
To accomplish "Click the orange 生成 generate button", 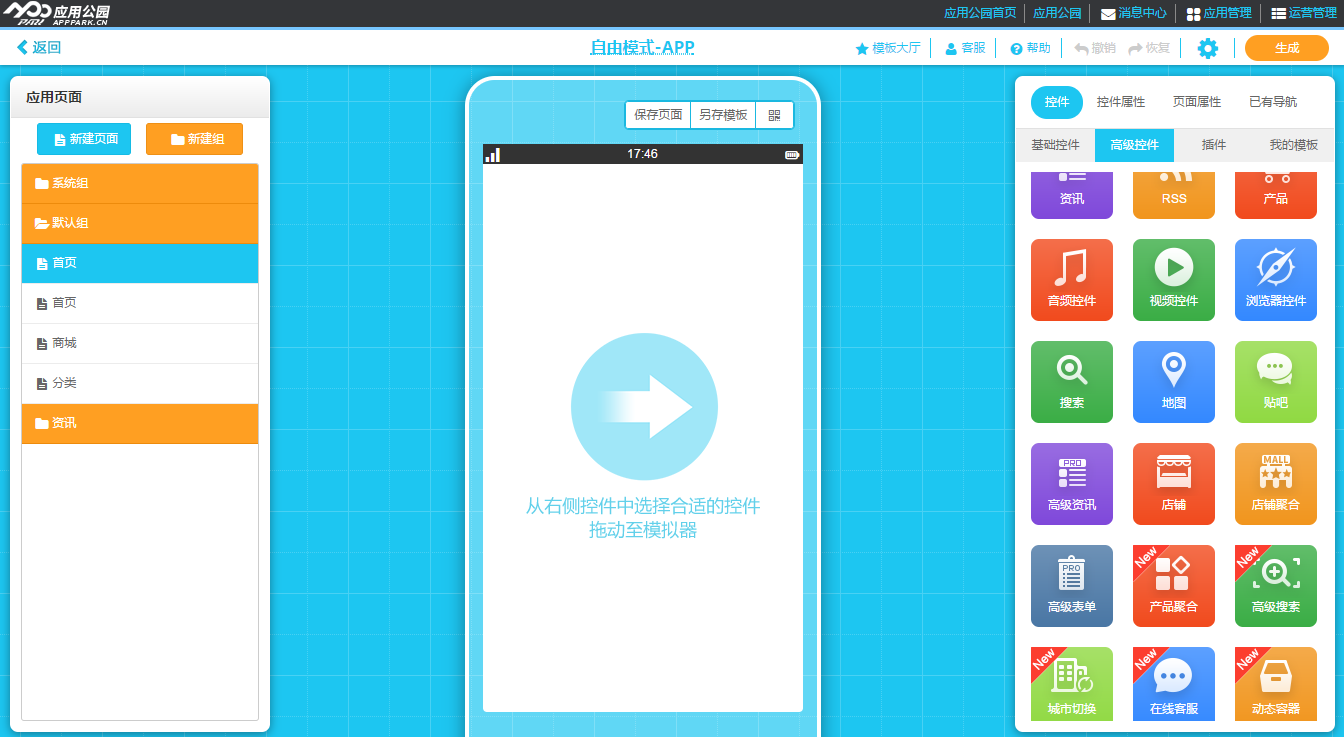I will [x=1286, y=47].
